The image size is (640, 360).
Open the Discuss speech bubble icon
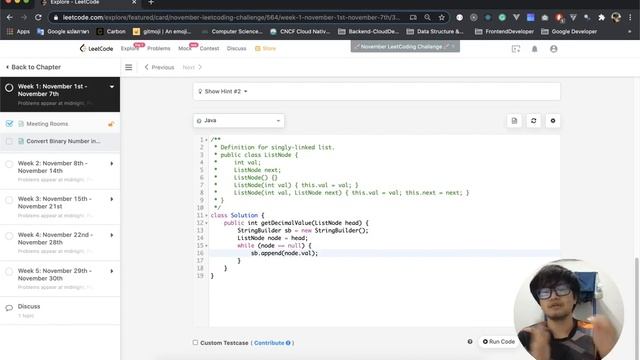tap(9, 308)
